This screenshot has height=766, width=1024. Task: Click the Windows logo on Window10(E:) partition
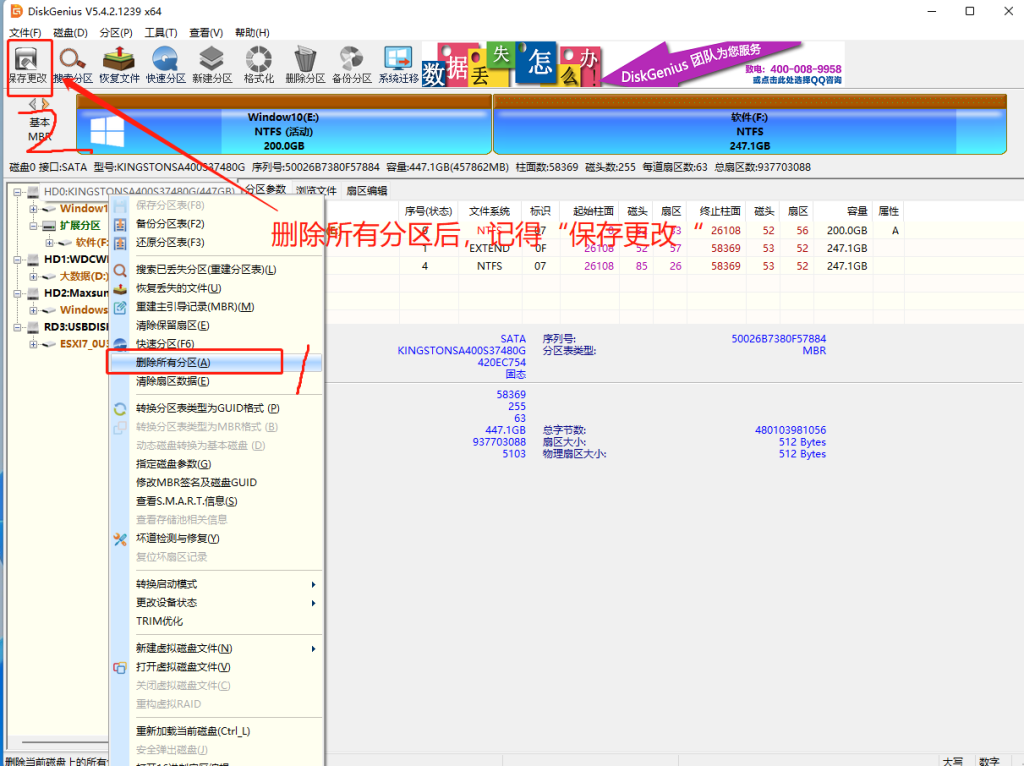coord(107,131)
